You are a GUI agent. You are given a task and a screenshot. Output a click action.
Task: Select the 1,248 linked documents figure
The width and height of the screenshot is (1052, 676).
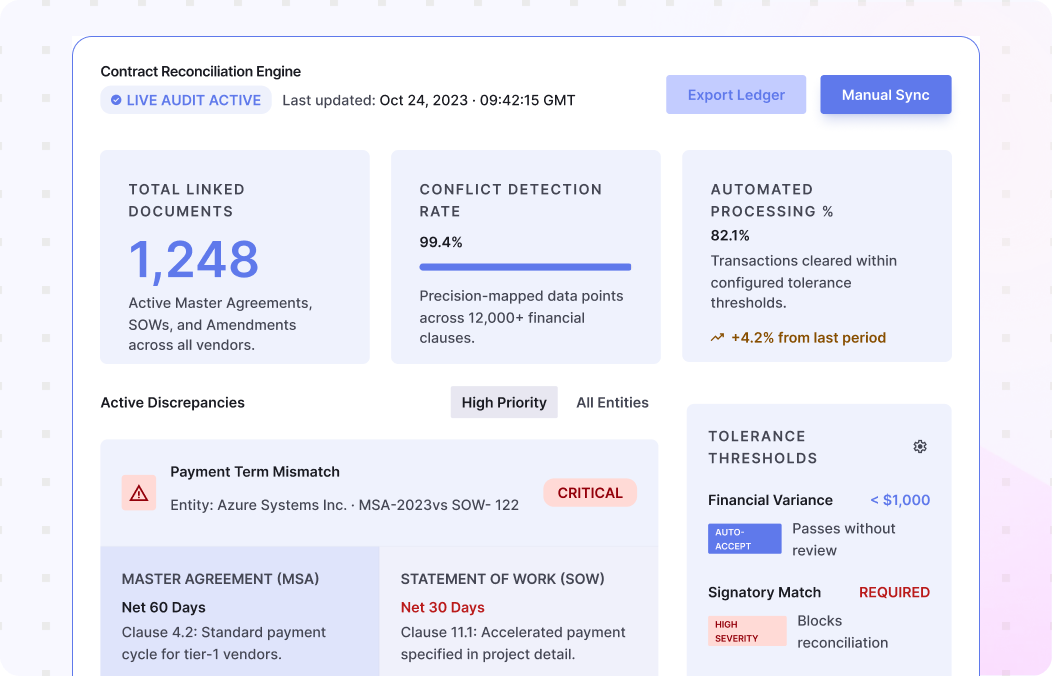193,260
